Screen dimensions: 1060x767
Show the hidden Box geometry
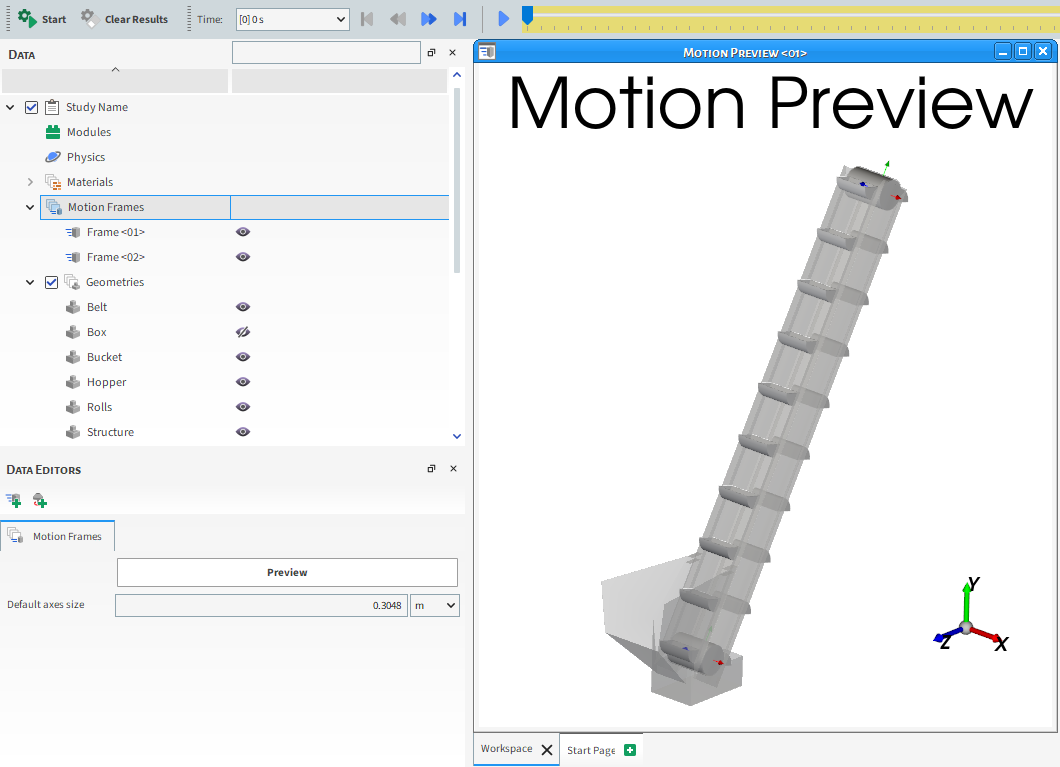pyautogui.click(x=243, y=332)
